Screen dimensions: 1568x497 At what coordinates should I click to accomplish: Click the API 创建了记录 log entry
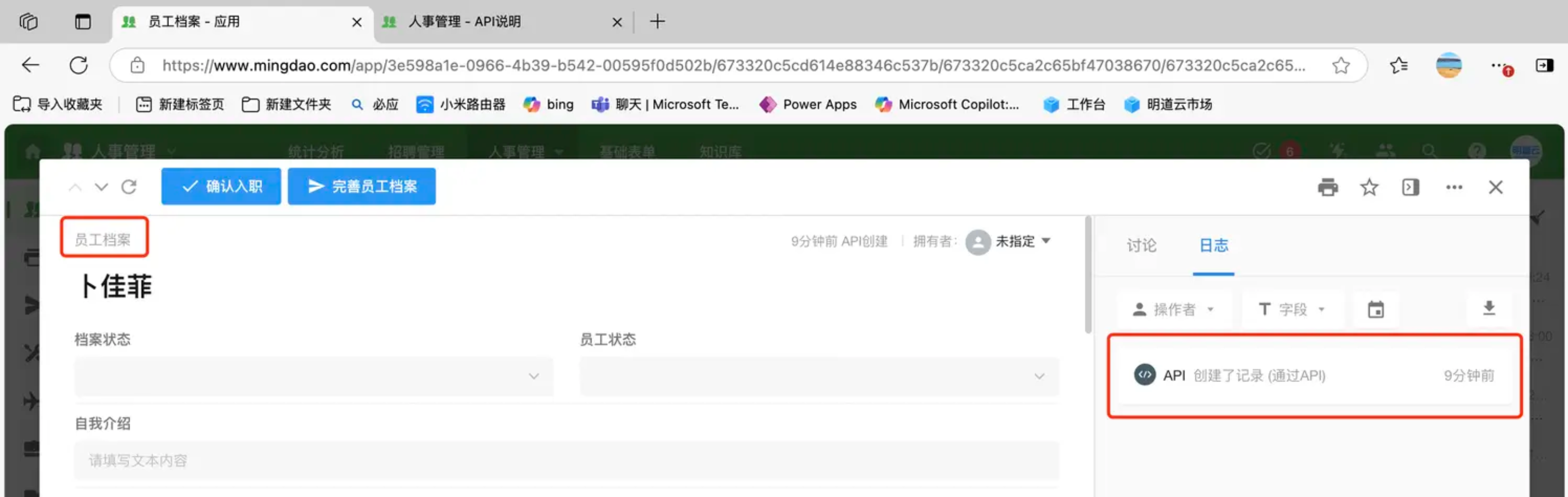[1315, 375]
